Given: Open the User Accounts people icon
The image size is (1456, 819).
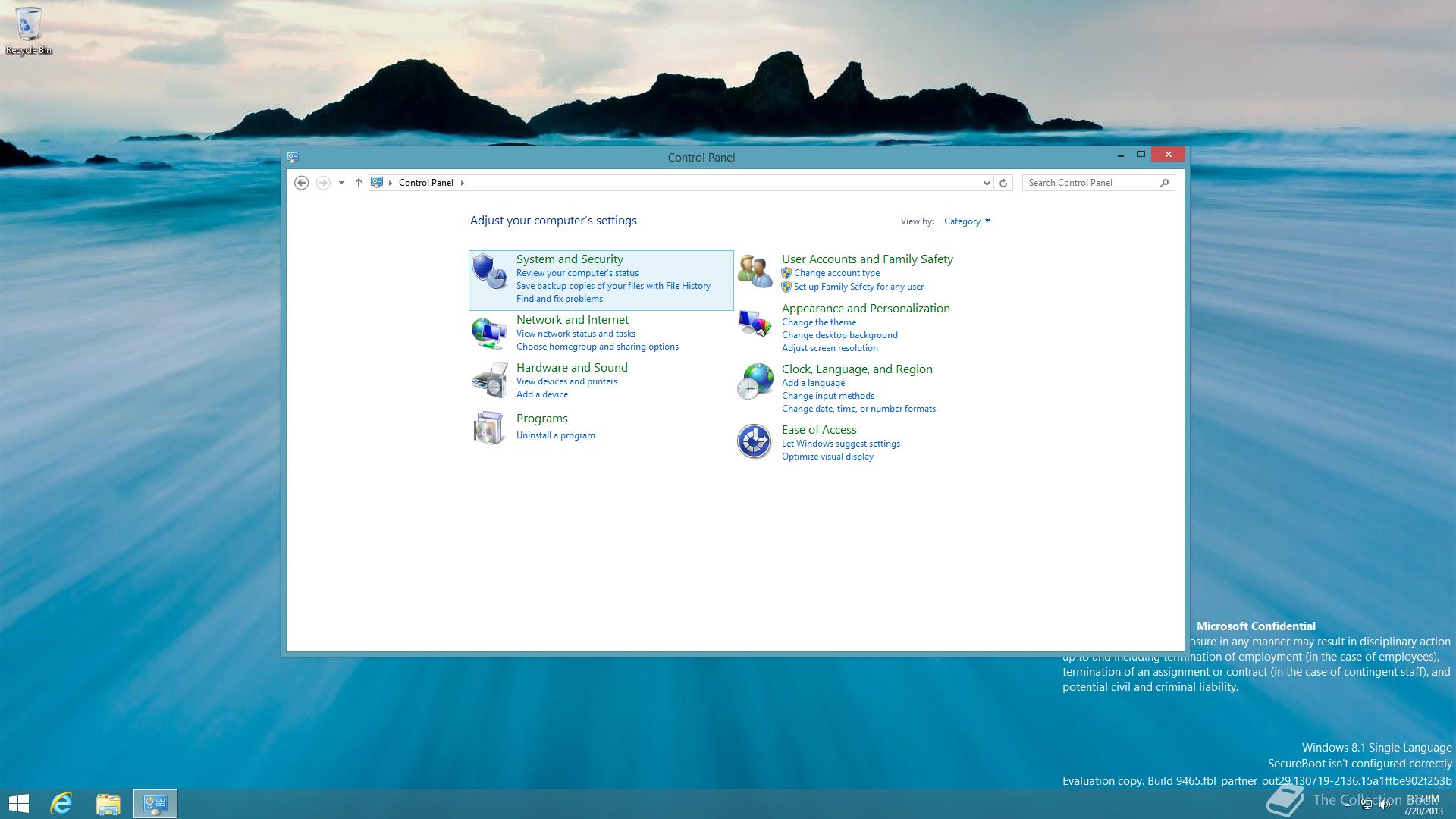Looking at the screenshot, I should [x=755, y=271].
